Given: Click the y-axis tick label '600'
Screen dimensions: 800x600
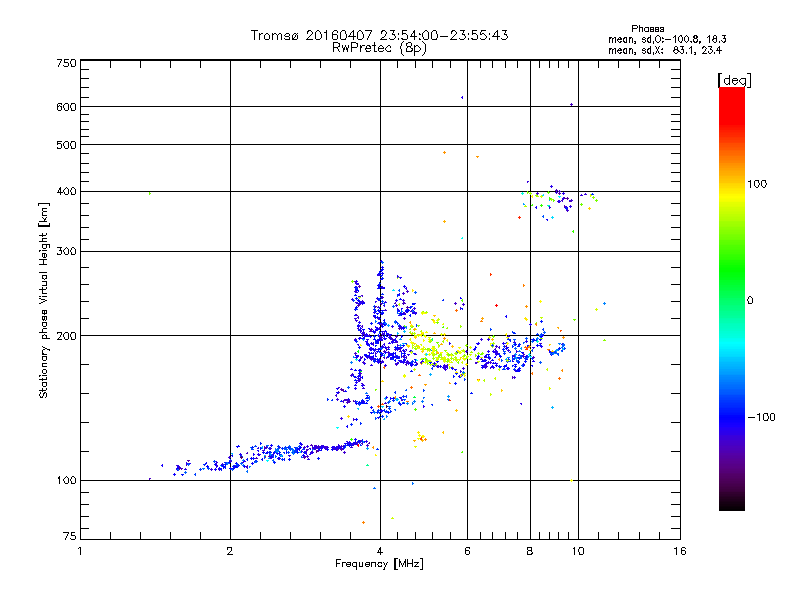Looking at the screenshot, I should 66,107.
